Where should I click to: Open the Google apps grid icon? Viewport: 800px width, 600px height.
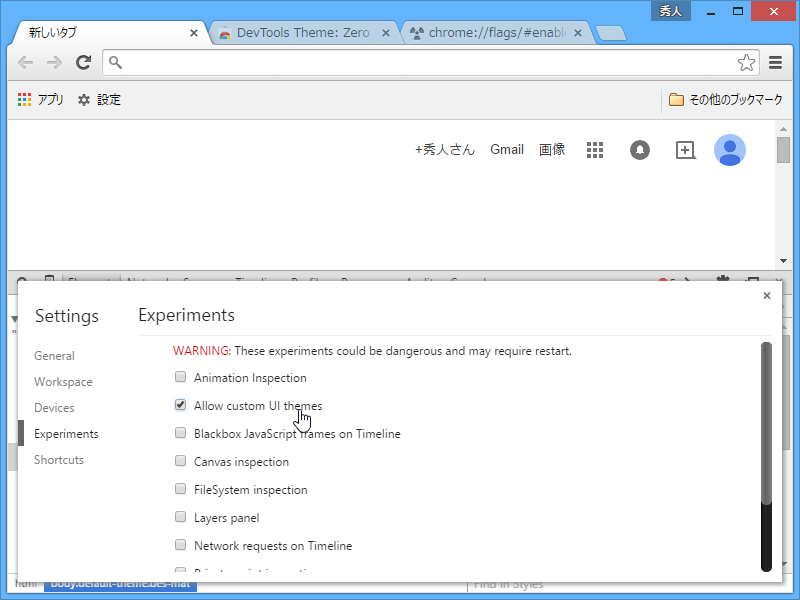coord(595,149)
